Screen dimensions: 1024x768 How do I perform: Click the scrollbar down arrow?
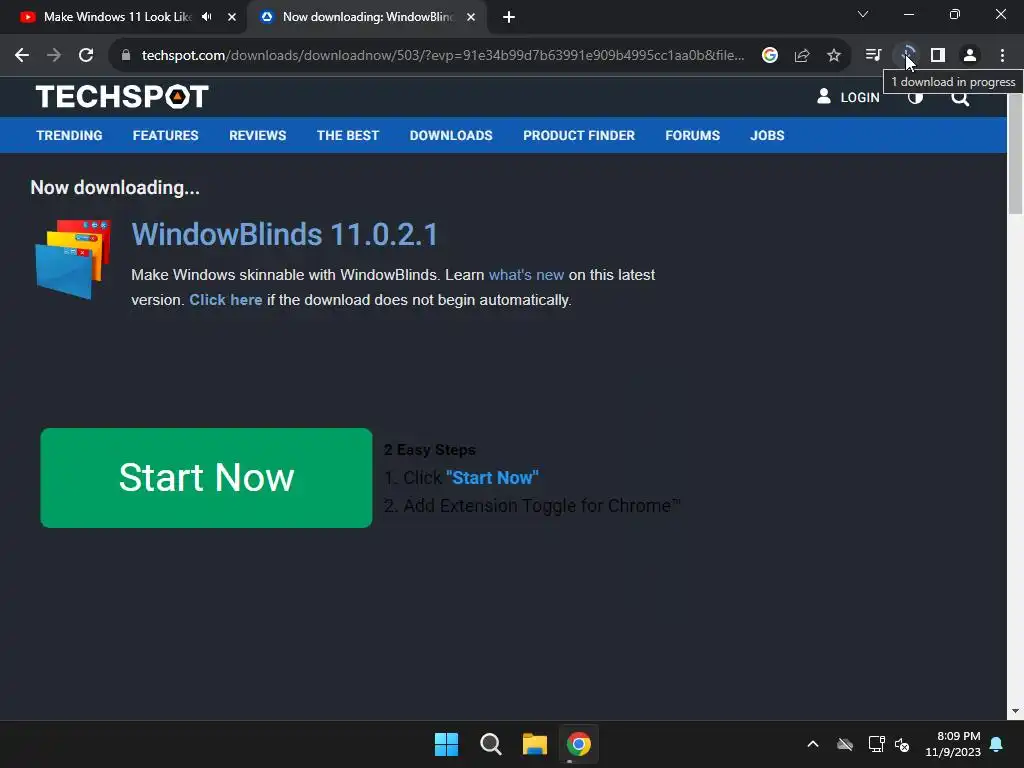pos(1015,711)
